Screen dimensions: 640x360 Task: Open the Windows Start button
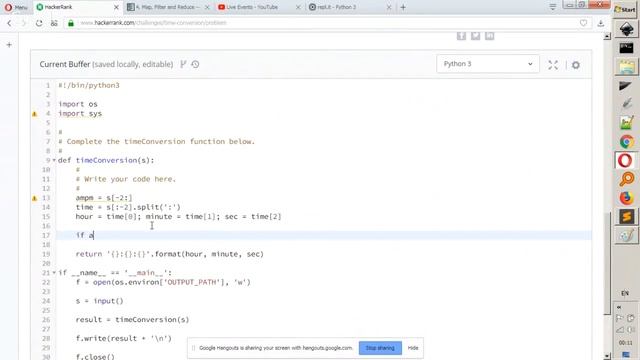pyautogui.click(x=626, y=9)
